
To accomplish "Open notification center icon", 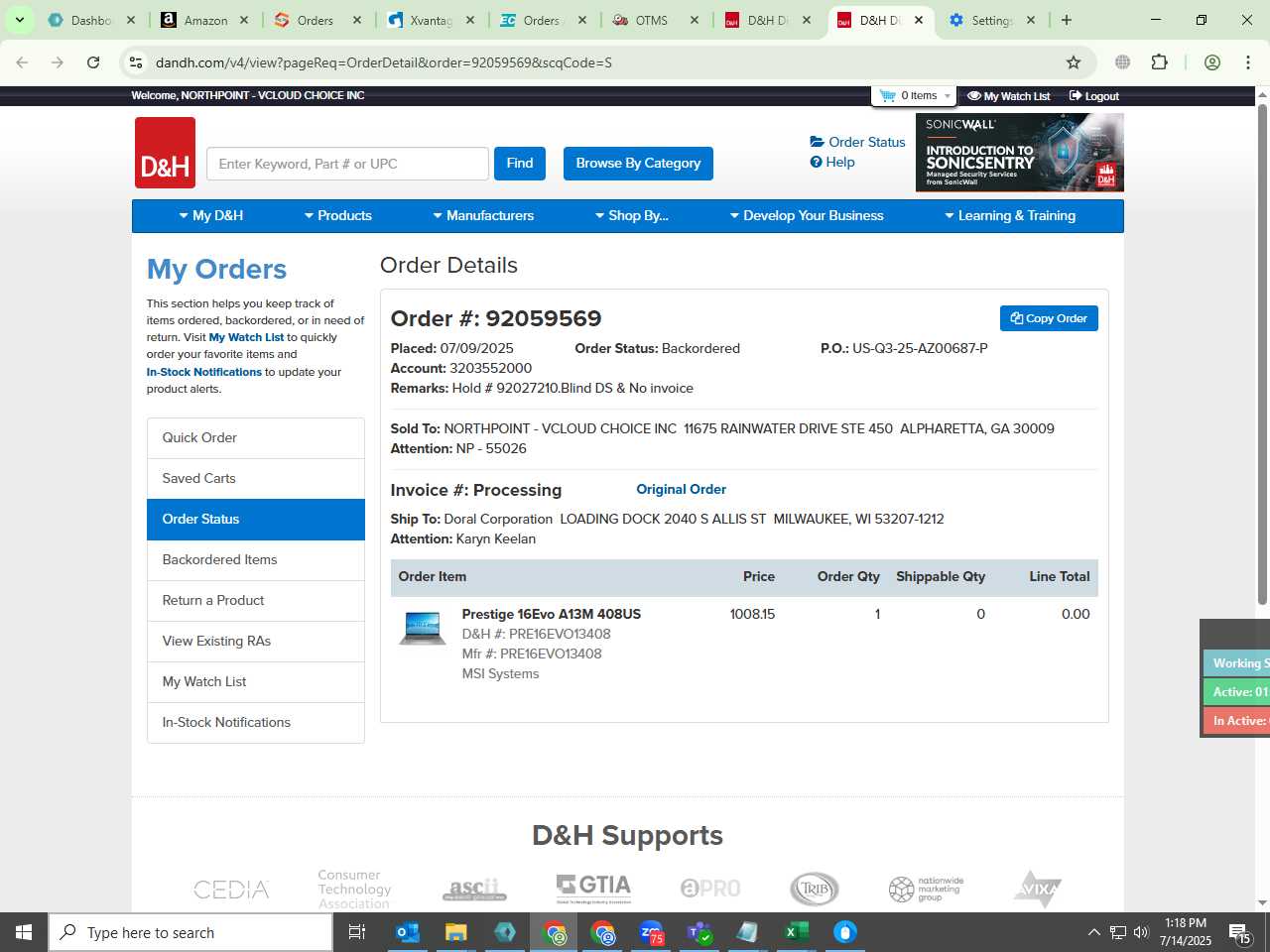I will point(1239,932).
